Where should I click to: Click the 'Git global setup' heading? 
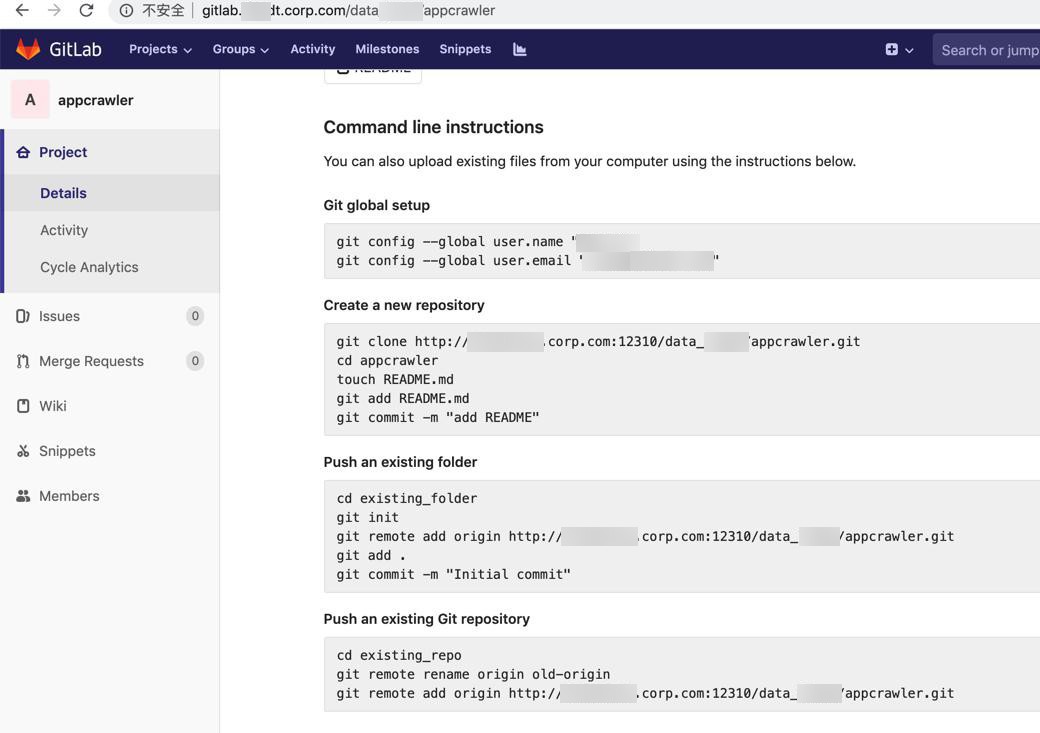click(377, 205)
